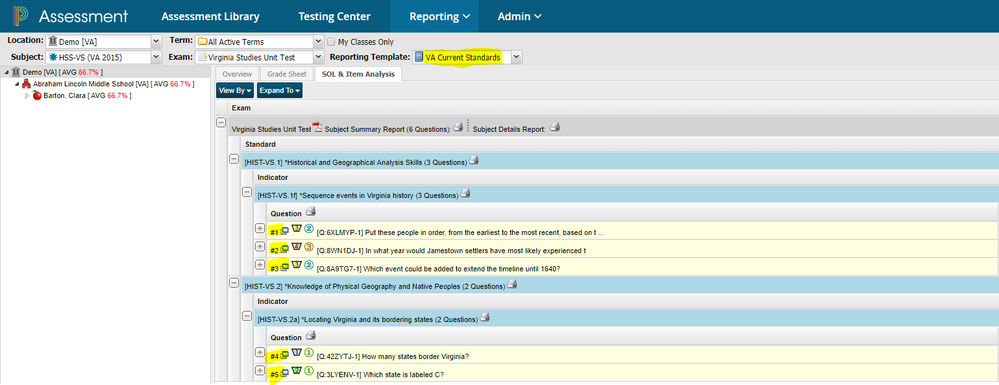Click the score bucket icon on question #1
The width and height of the screenshot is (999, 385).
(297, 229)
